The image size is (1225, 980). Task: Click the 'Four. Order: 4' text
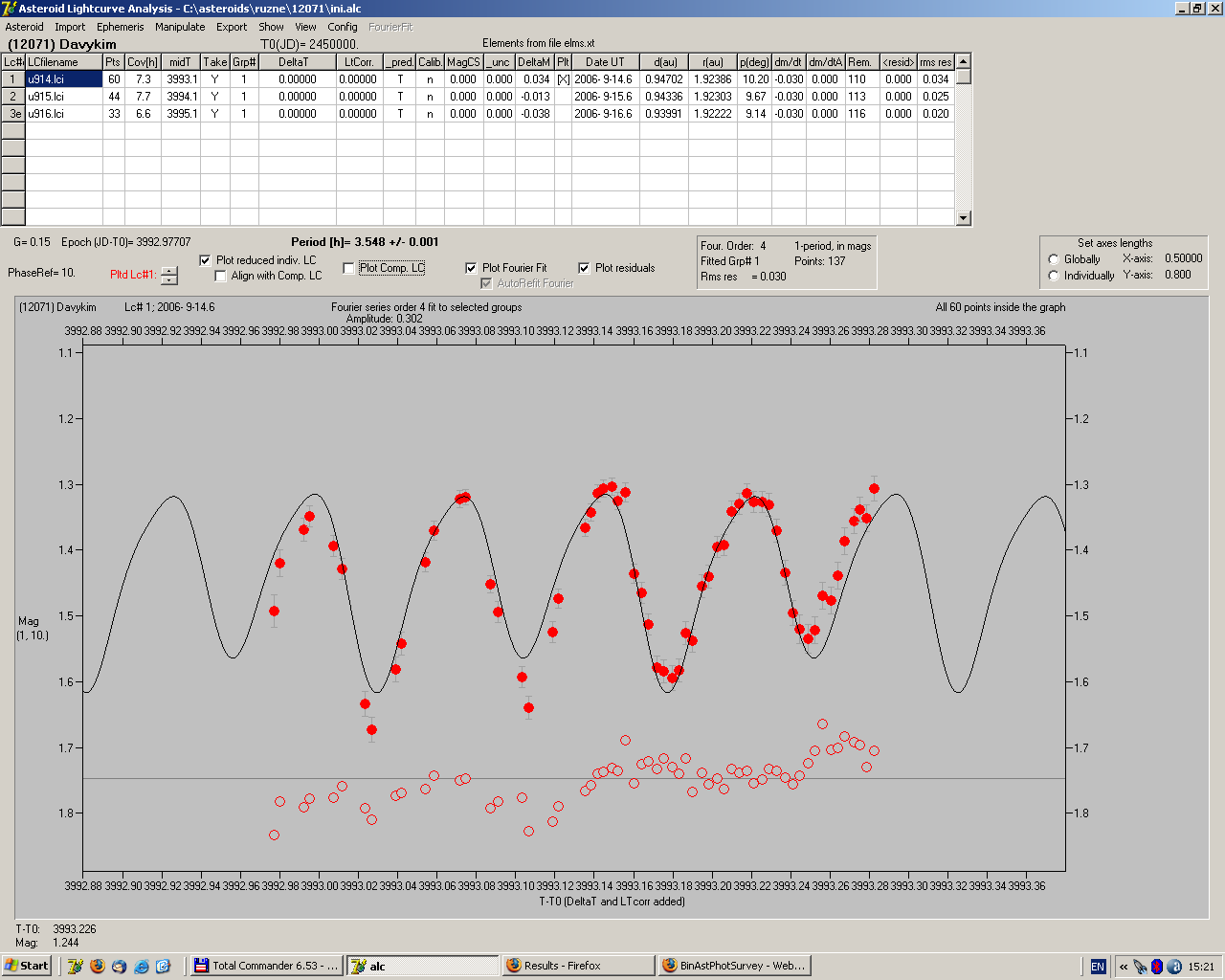point(733,246)
